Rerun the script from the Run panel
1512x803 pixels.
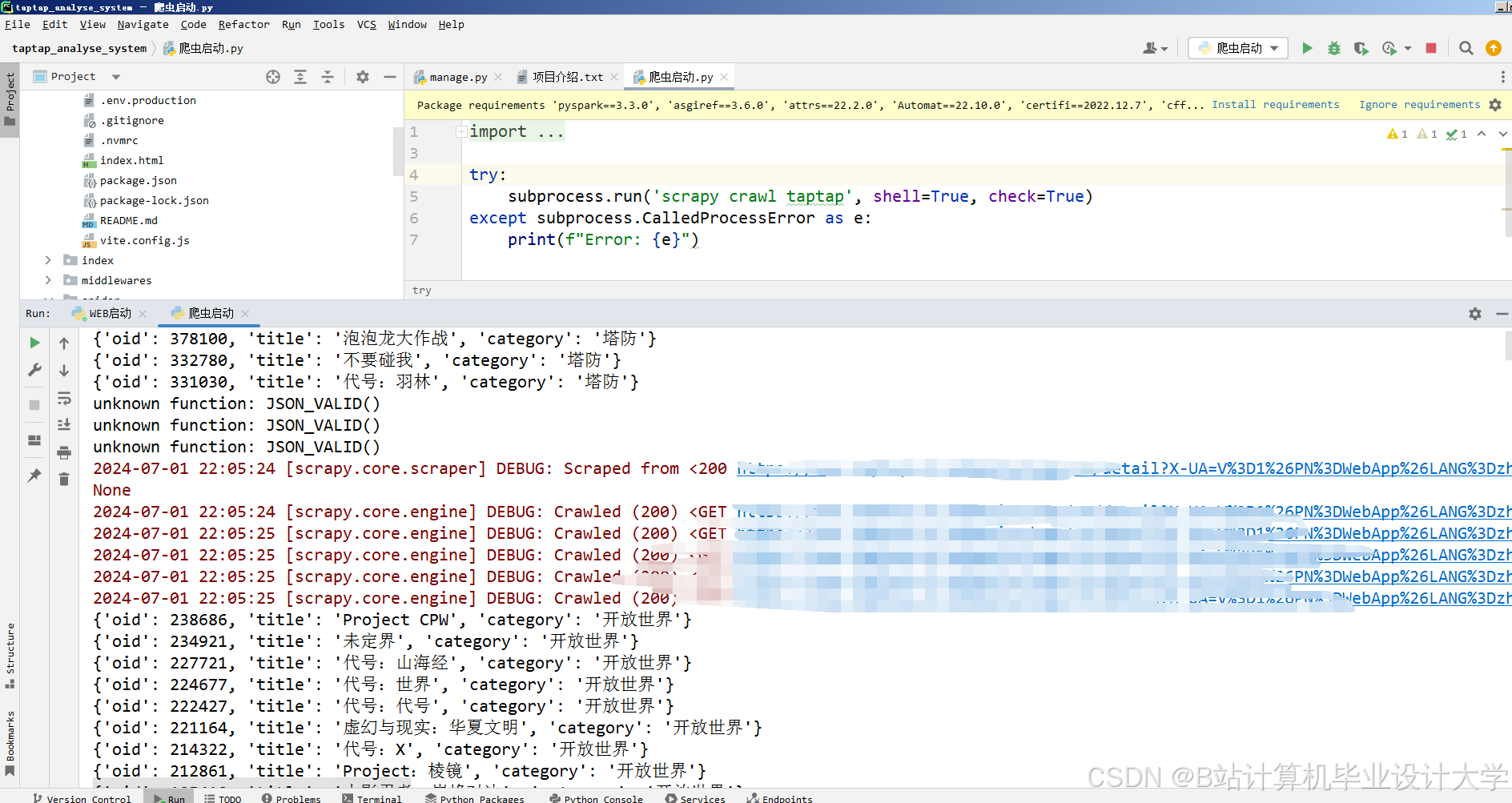tap(34, 342)
